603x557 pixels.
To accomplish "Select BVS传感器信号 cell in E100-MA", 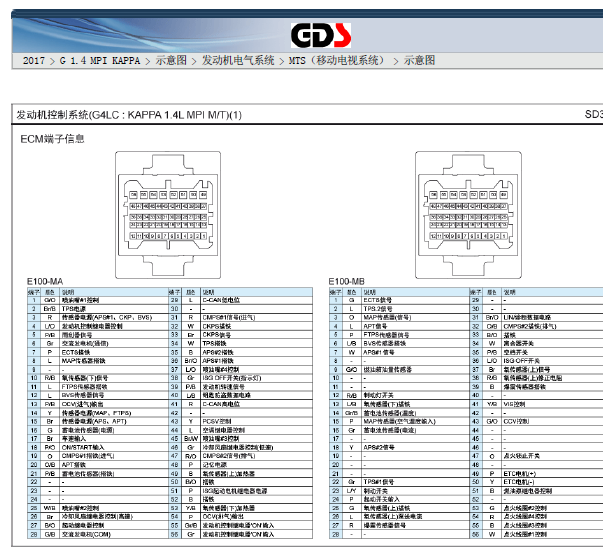I will coord(114,395).
